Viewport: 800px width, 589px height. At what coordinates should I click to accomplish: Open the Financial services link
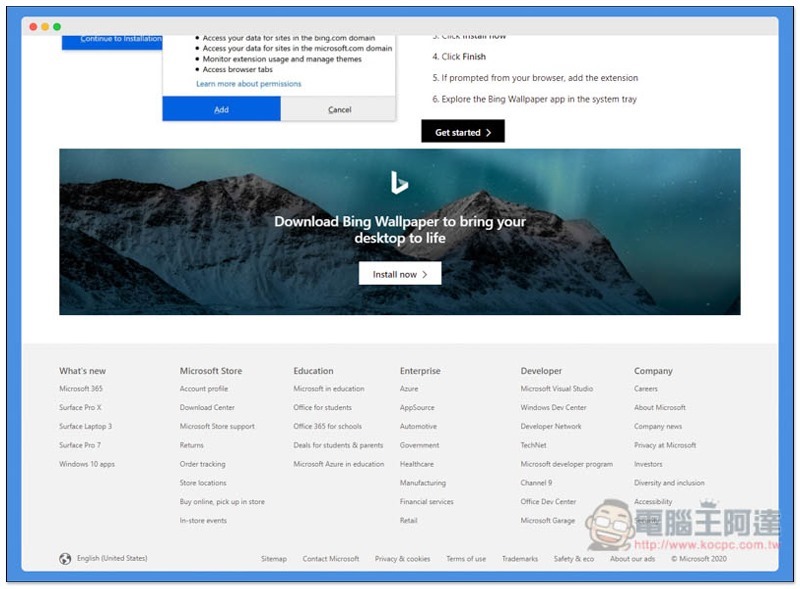426,502
